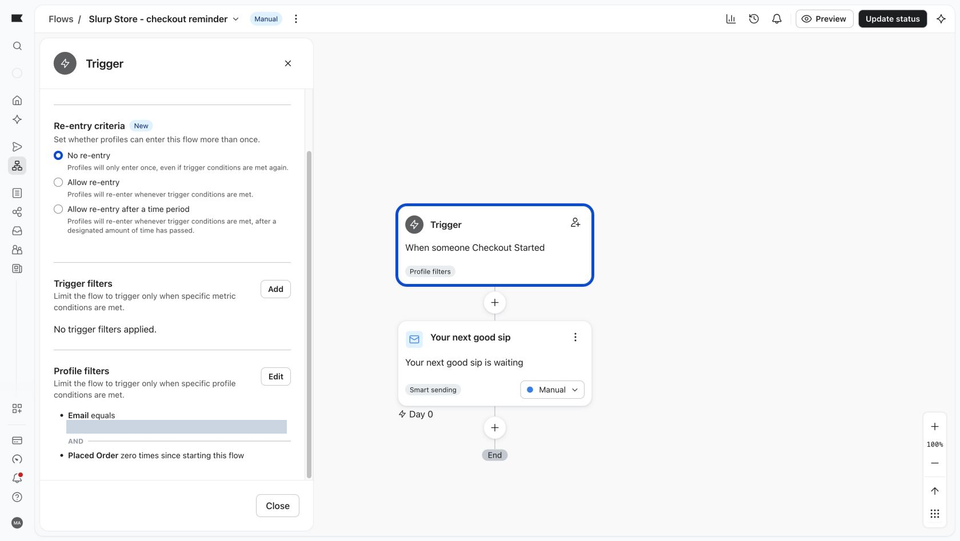The image size is (960, 541).
Task: Open the MA account avatar
Action: pyautogui.click(x=17, y=523)
